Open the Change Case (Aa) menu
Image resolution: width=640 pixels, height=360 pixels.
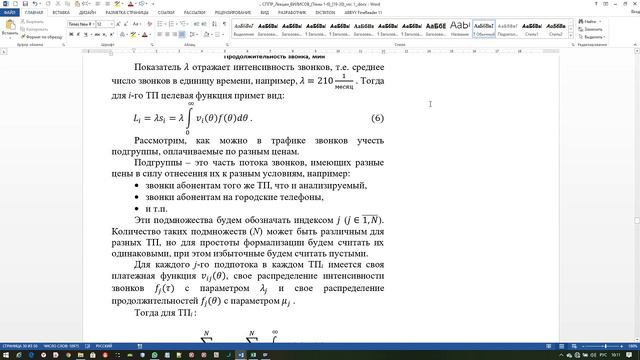coord(137,24)
